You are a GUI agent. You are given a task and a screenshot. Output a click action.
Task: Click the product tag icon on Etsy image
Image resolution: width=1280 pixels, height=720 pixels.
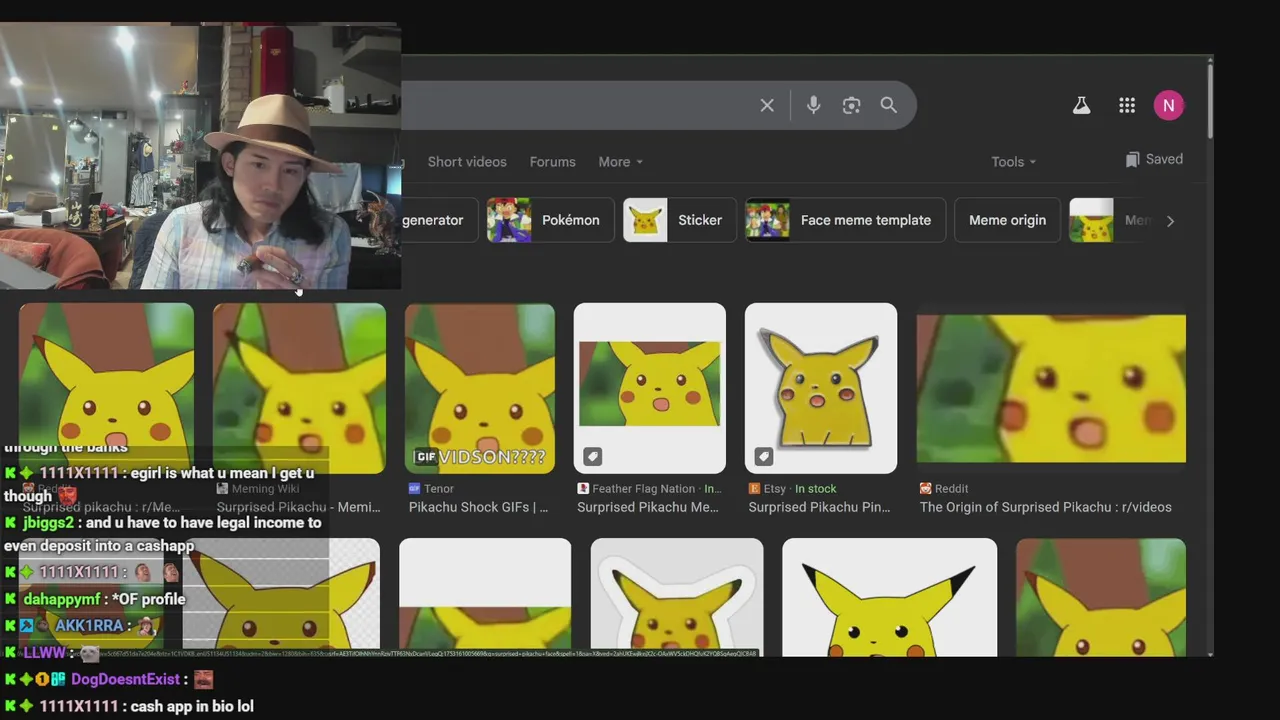click(763, 457)
